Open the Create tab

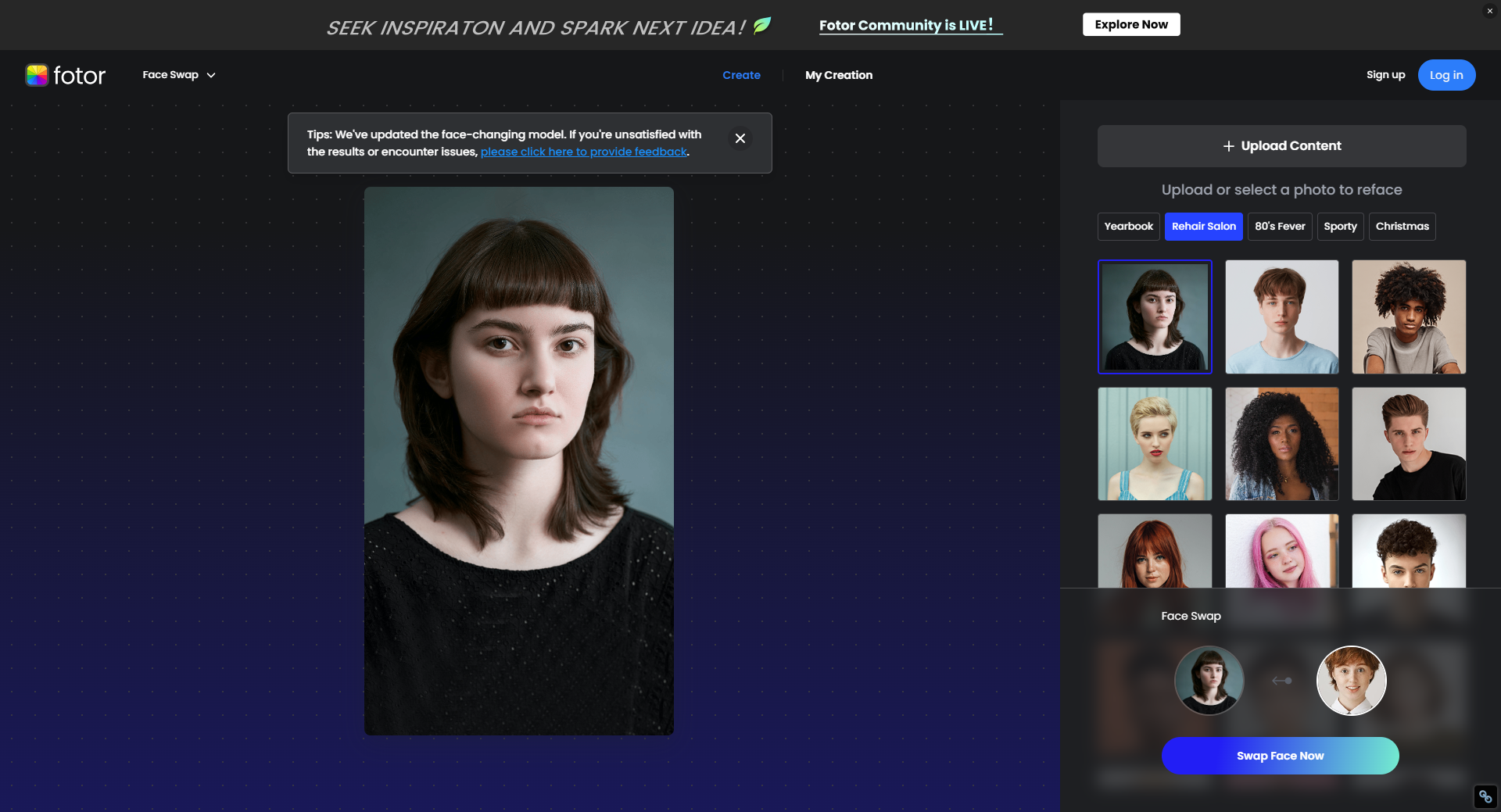[741, 75]
